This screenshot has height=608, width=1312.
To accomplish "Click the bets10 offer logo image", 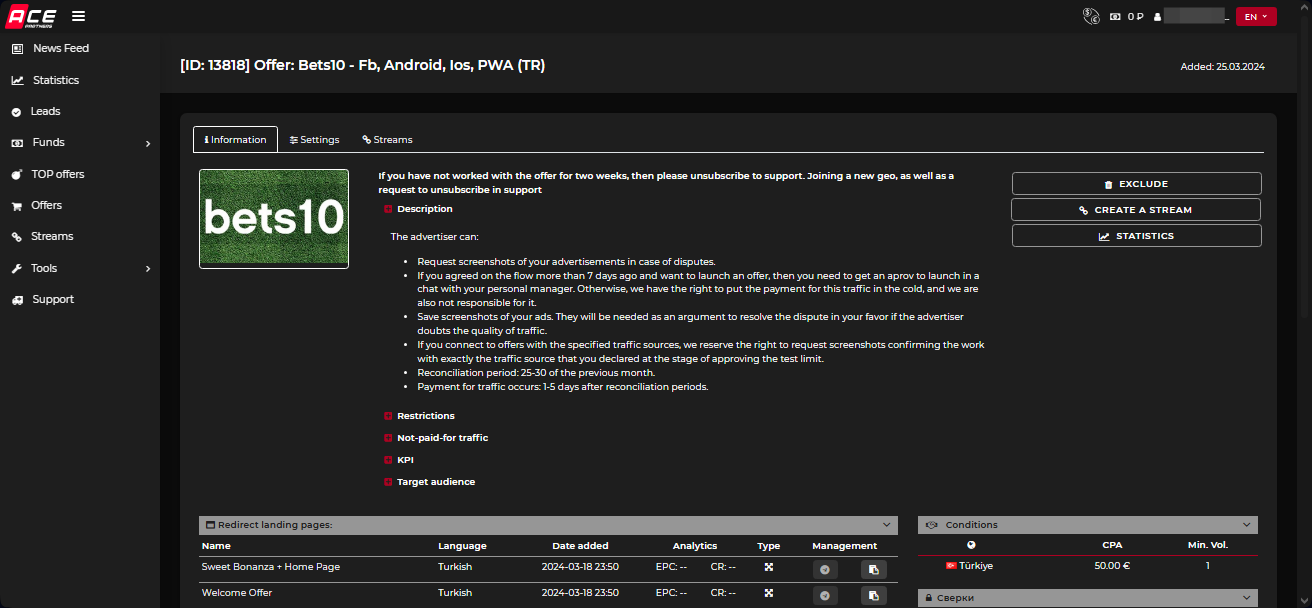I will [274, 219].
